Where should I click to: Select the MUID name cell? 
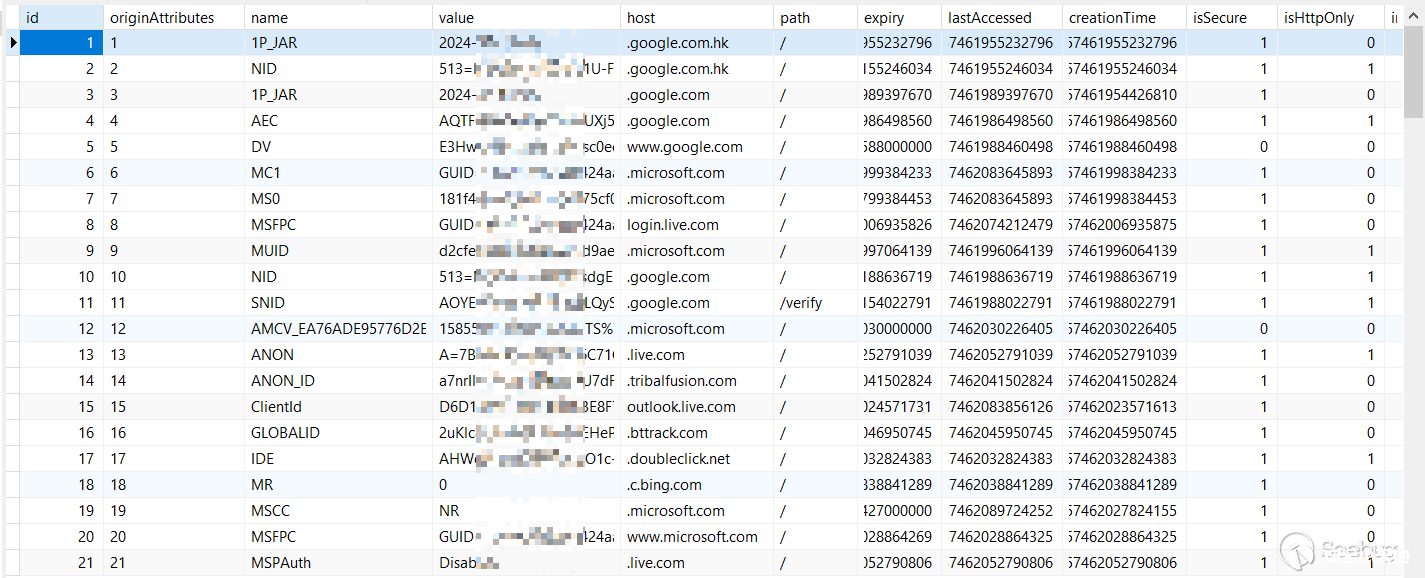(338, 251)
